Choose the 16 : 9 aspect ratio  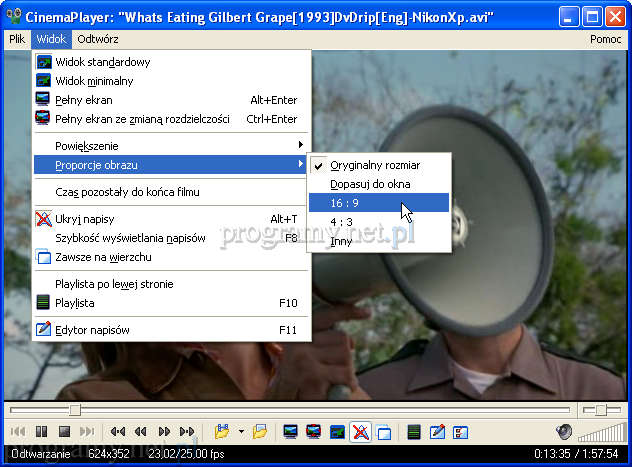click(347, 203)
